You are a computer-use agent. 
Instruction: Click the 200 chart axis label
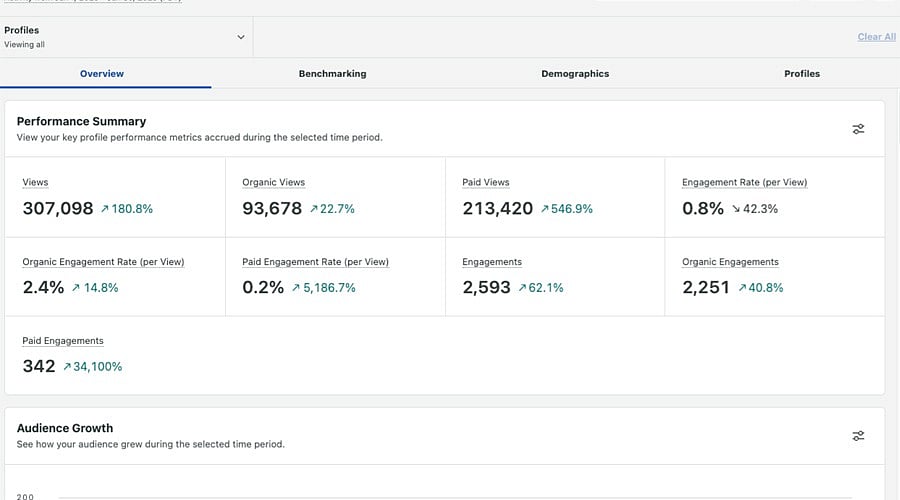(25, 496)
